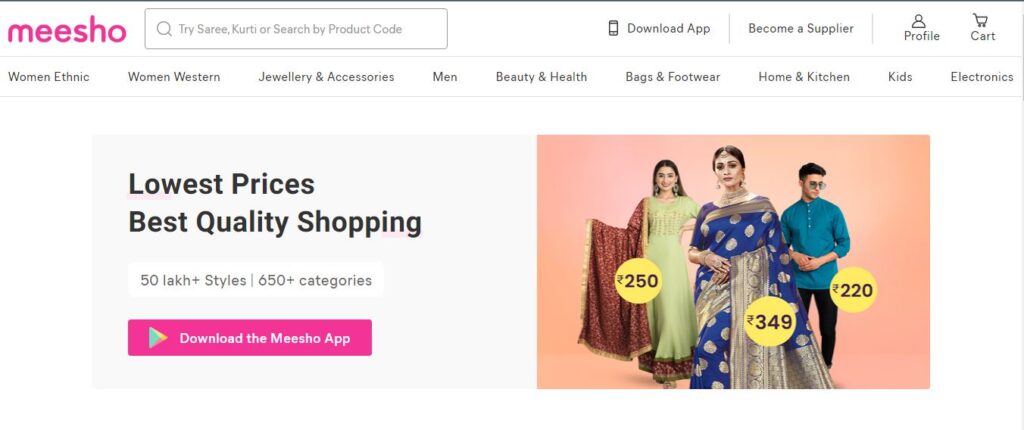
Task: Click the ₹349 price badge
Action: [768, 321]
